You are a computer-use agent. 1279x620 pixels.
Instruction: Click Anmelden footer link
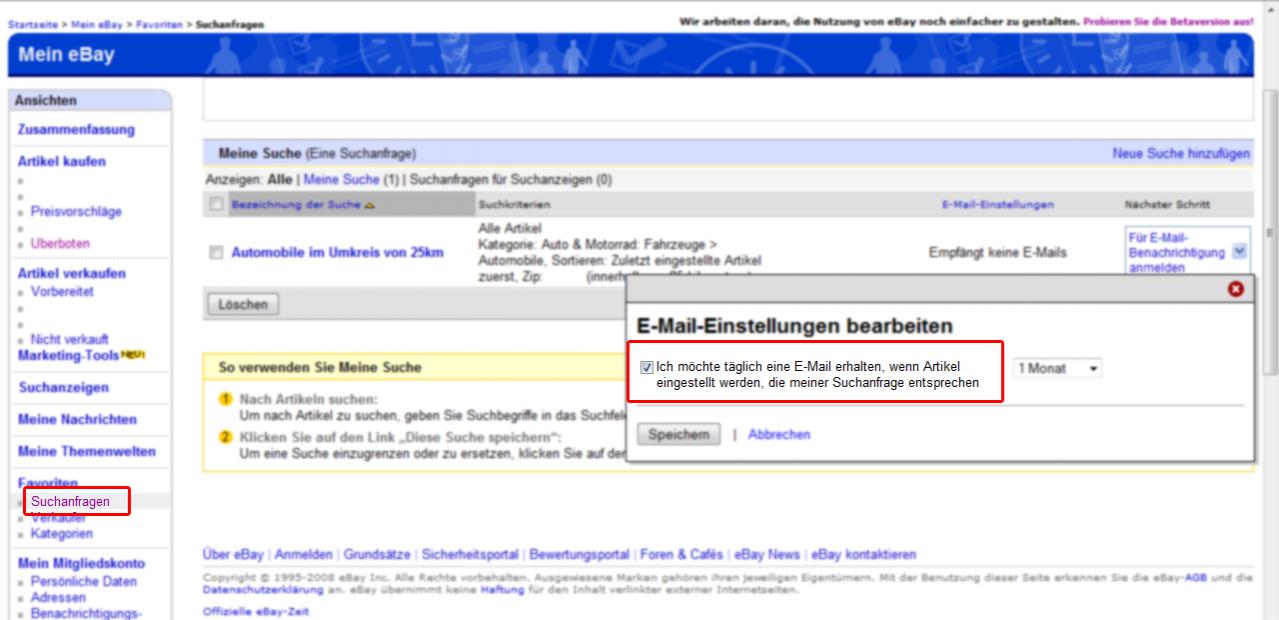click(304, 554)
